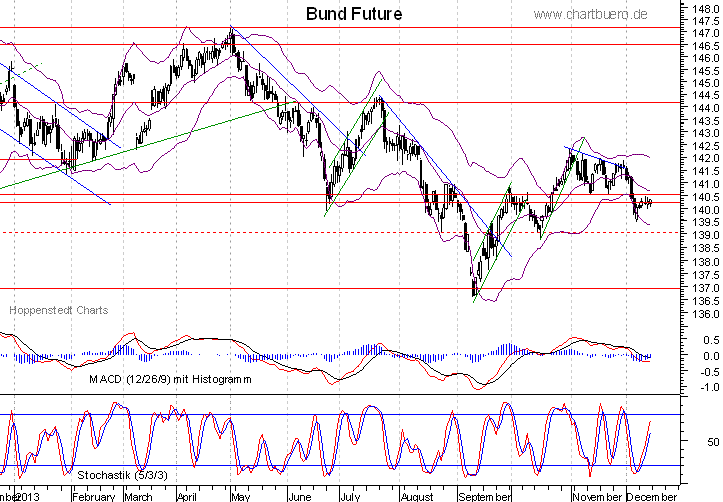This screenshot has height=502, width=723.
Task: Select the "Stochastik (5/3/3)" indicator label
Action: click(122, 475)
